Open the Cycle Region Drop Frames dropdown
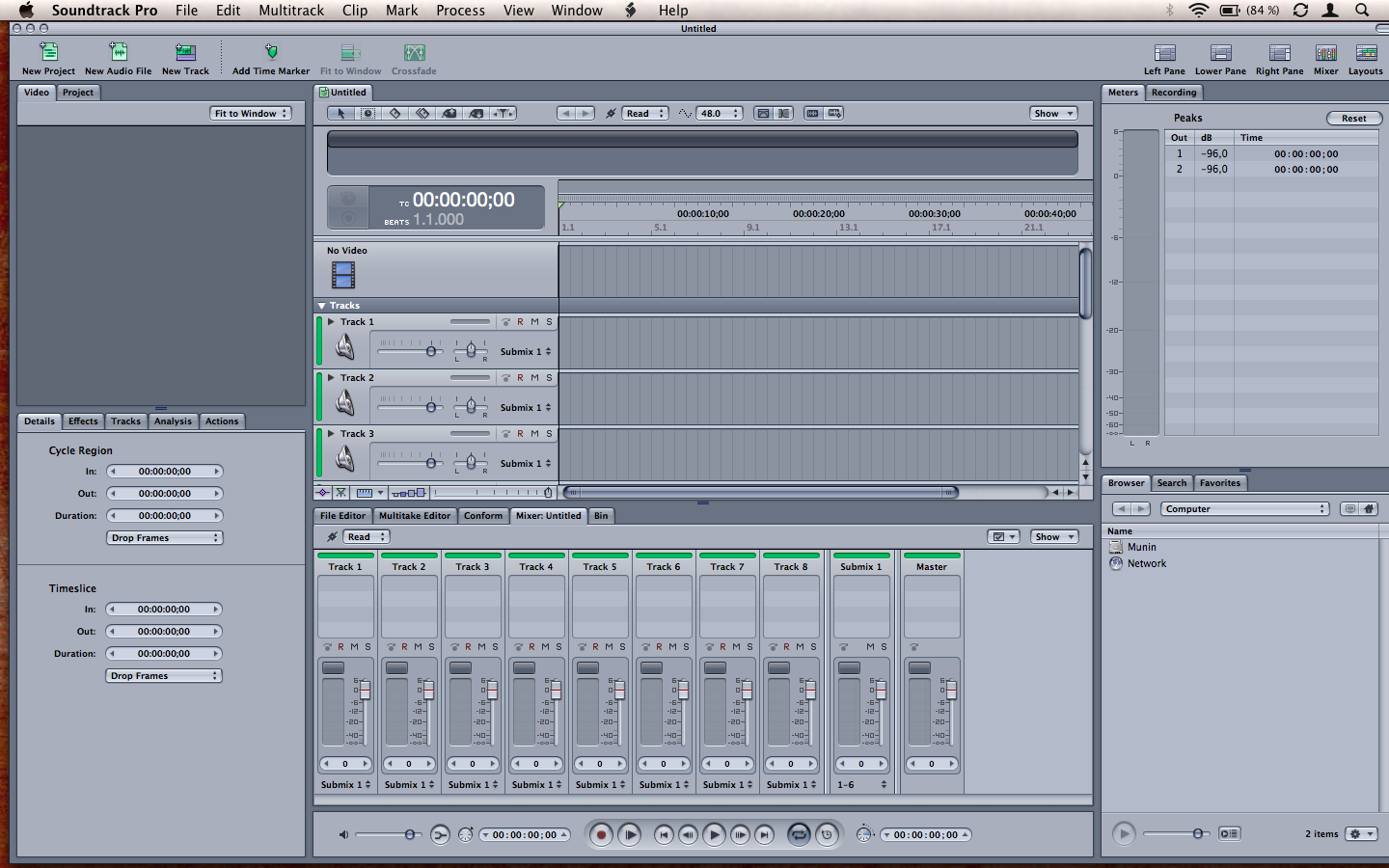 click(x=165, y=538)
